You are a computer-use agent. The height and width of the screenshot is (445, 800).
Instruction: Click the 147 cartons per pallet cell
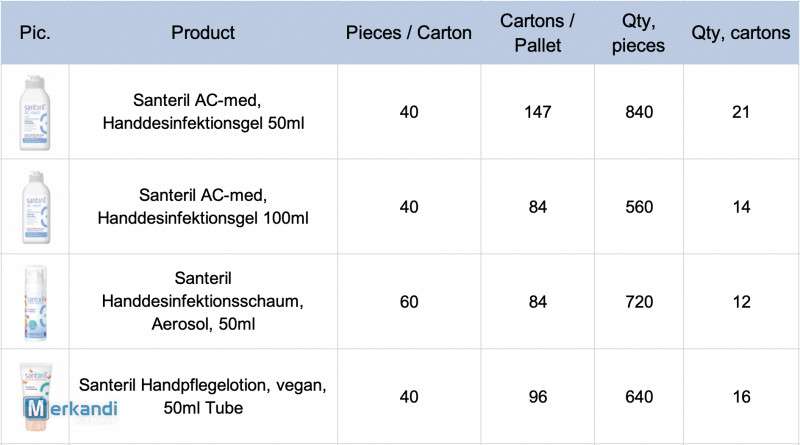point(538,112)
